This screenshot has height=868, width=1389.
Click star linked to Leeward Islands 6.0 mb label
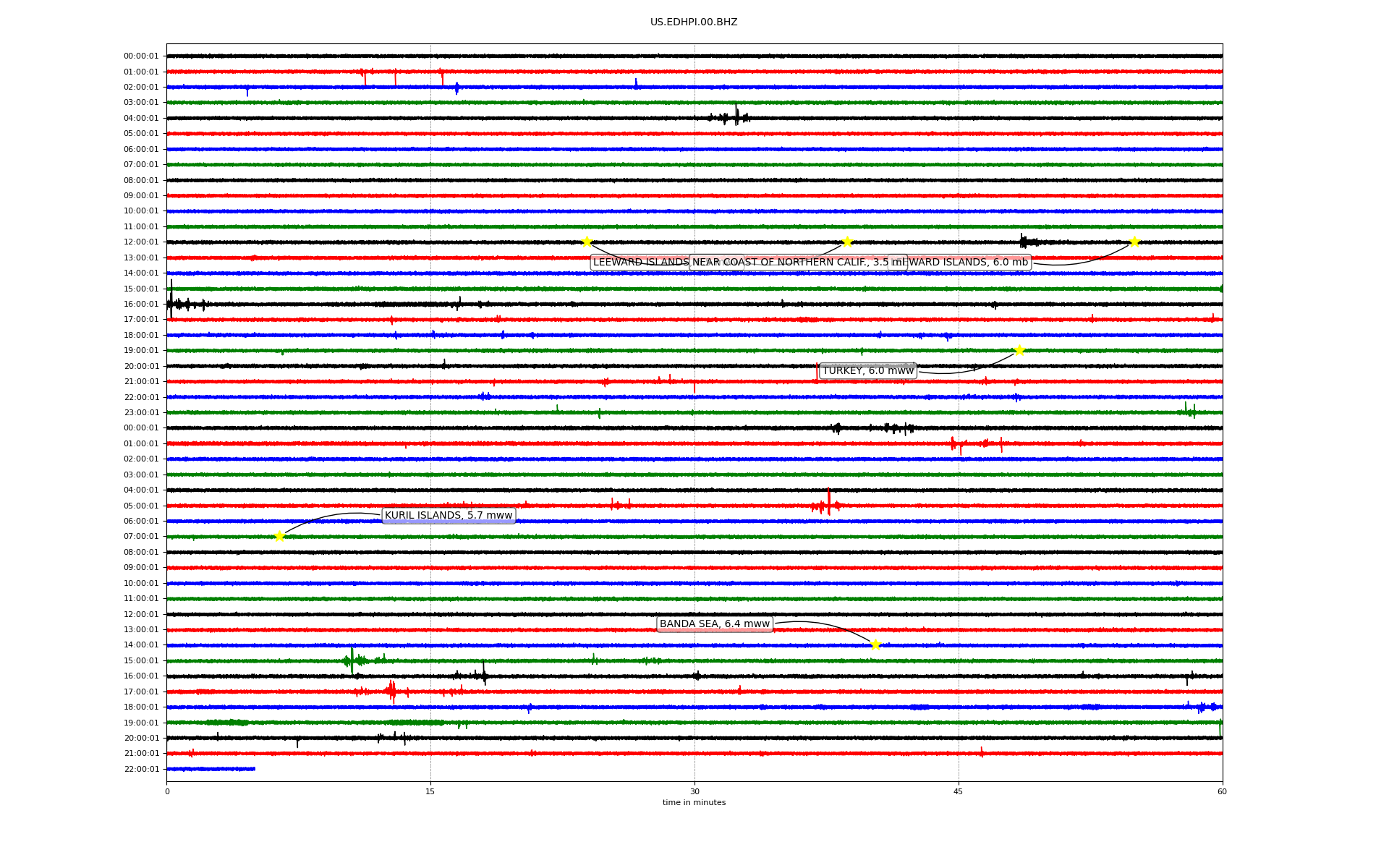click(1134, 242)
